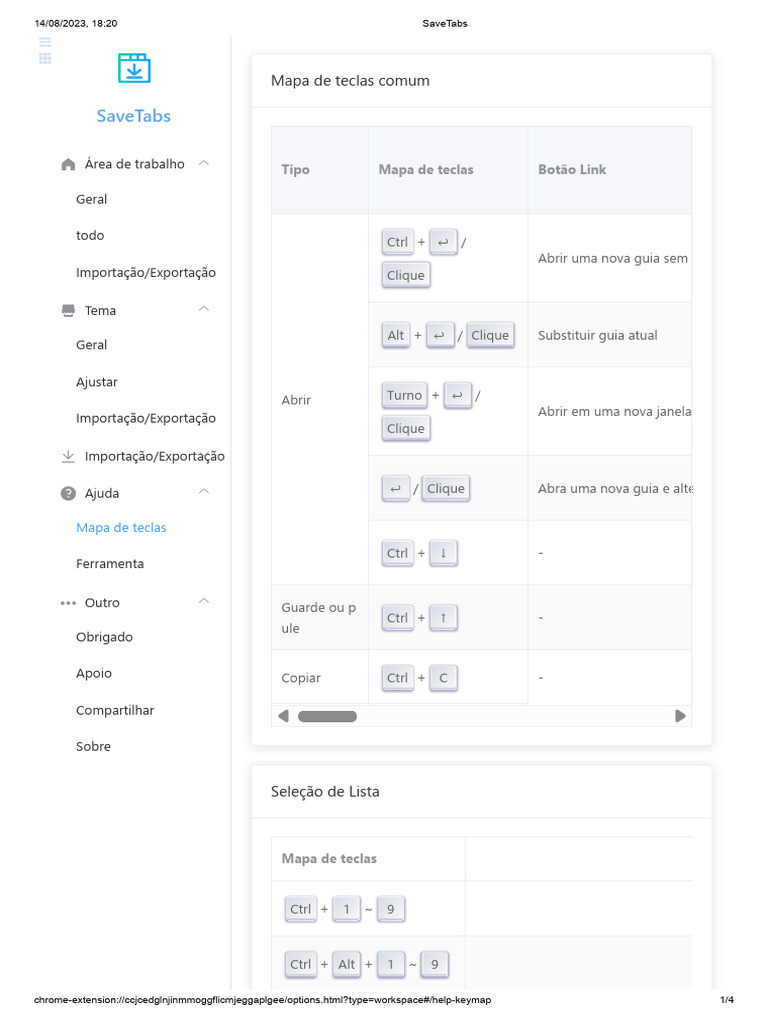The width and height of the screenshot is (768, 1024).
Task: Click the SaveTabs title link
Action: 134,116
